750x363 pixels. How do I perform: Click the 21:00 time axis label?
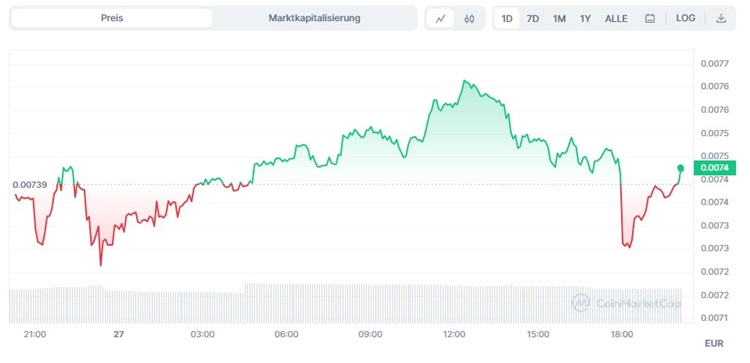[x=35, y=334]
